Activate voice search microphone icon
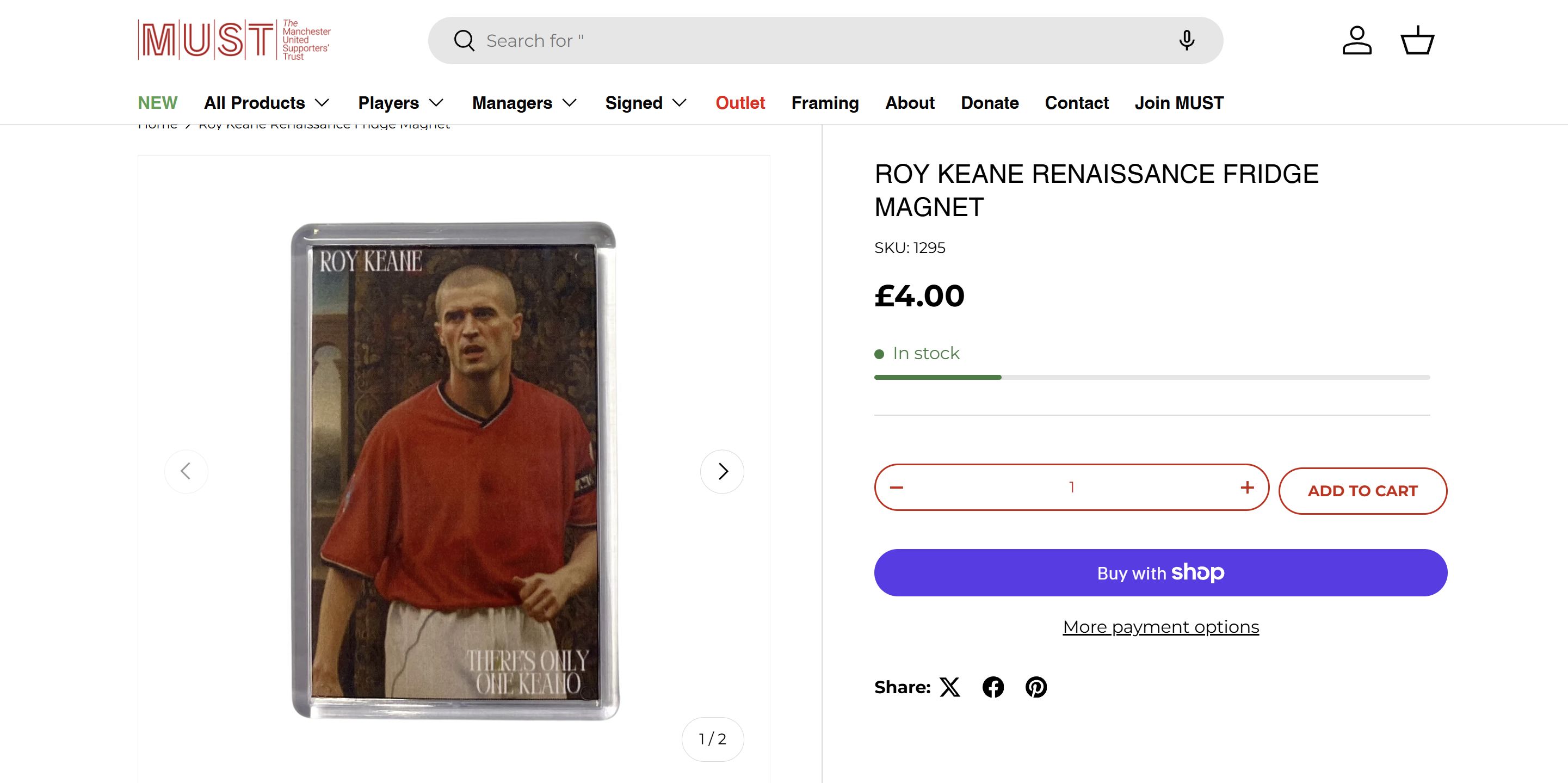Screen dimensions: 1568x783 pos(1187,41)
